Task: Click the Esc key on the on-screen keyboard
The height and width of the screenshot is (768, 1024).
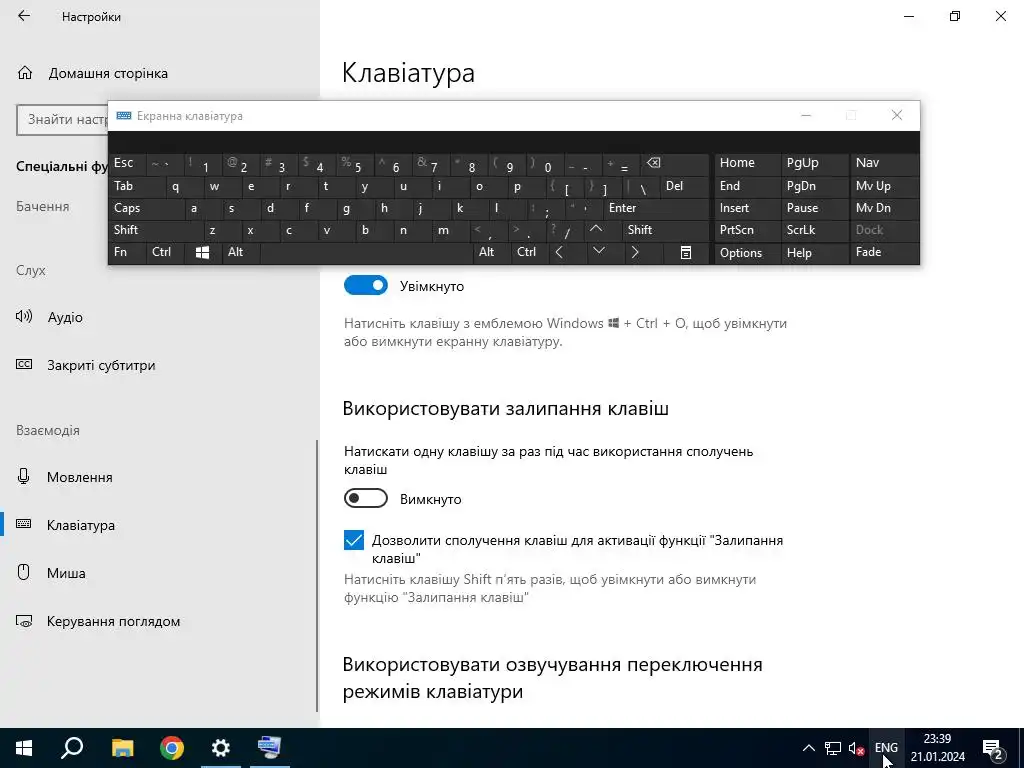Action: (127, 163)
